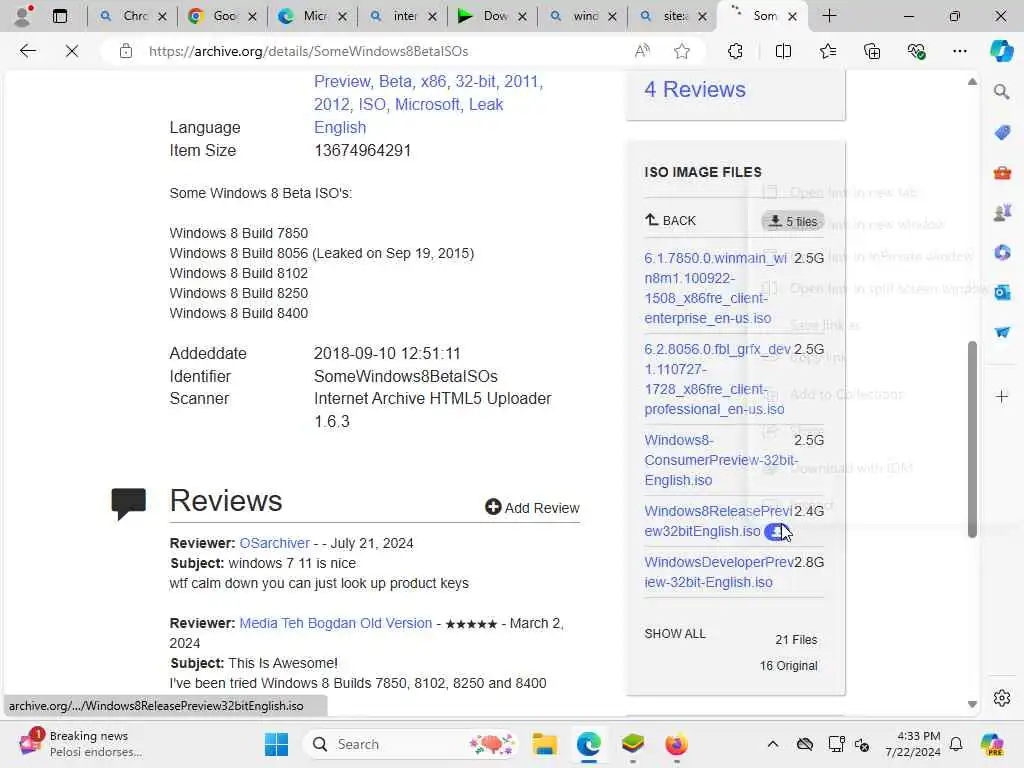Download Windows8-ConsumerPreview-32bit-English.iso
1024x768 pixels.
(x=721, y=460)
